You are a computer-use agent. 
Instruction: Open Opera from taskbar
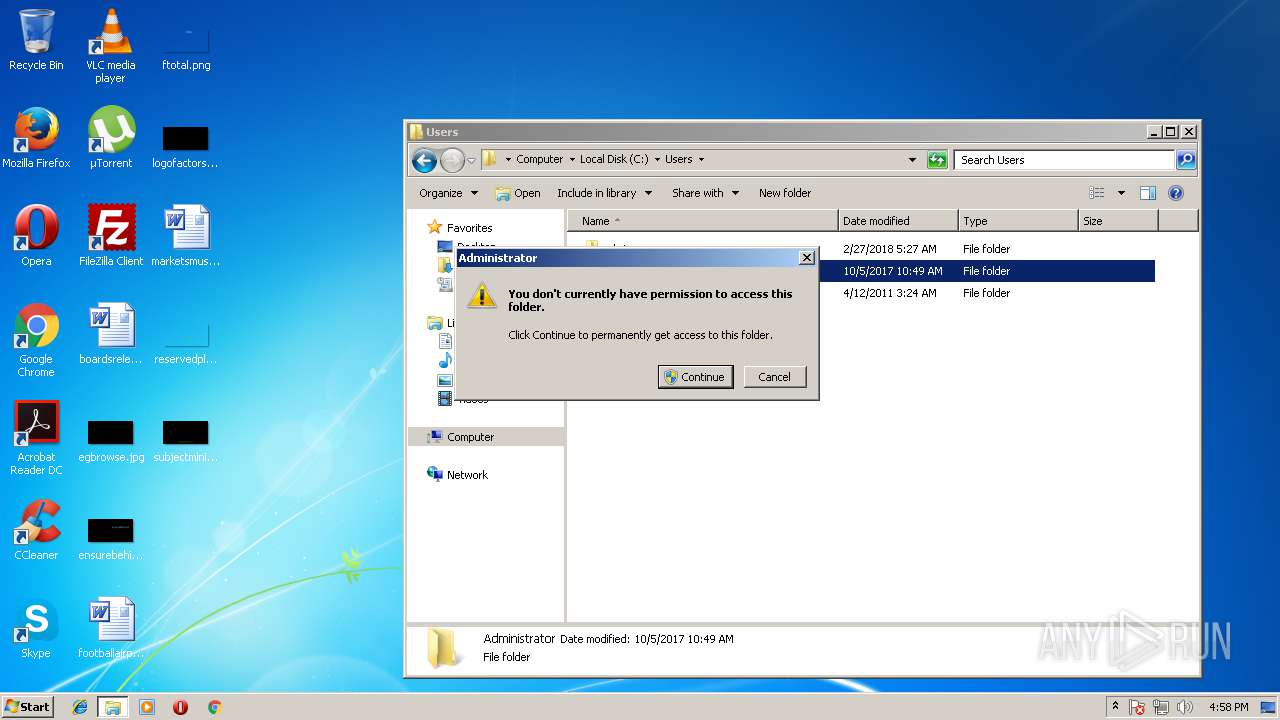[x=180, y=707]
